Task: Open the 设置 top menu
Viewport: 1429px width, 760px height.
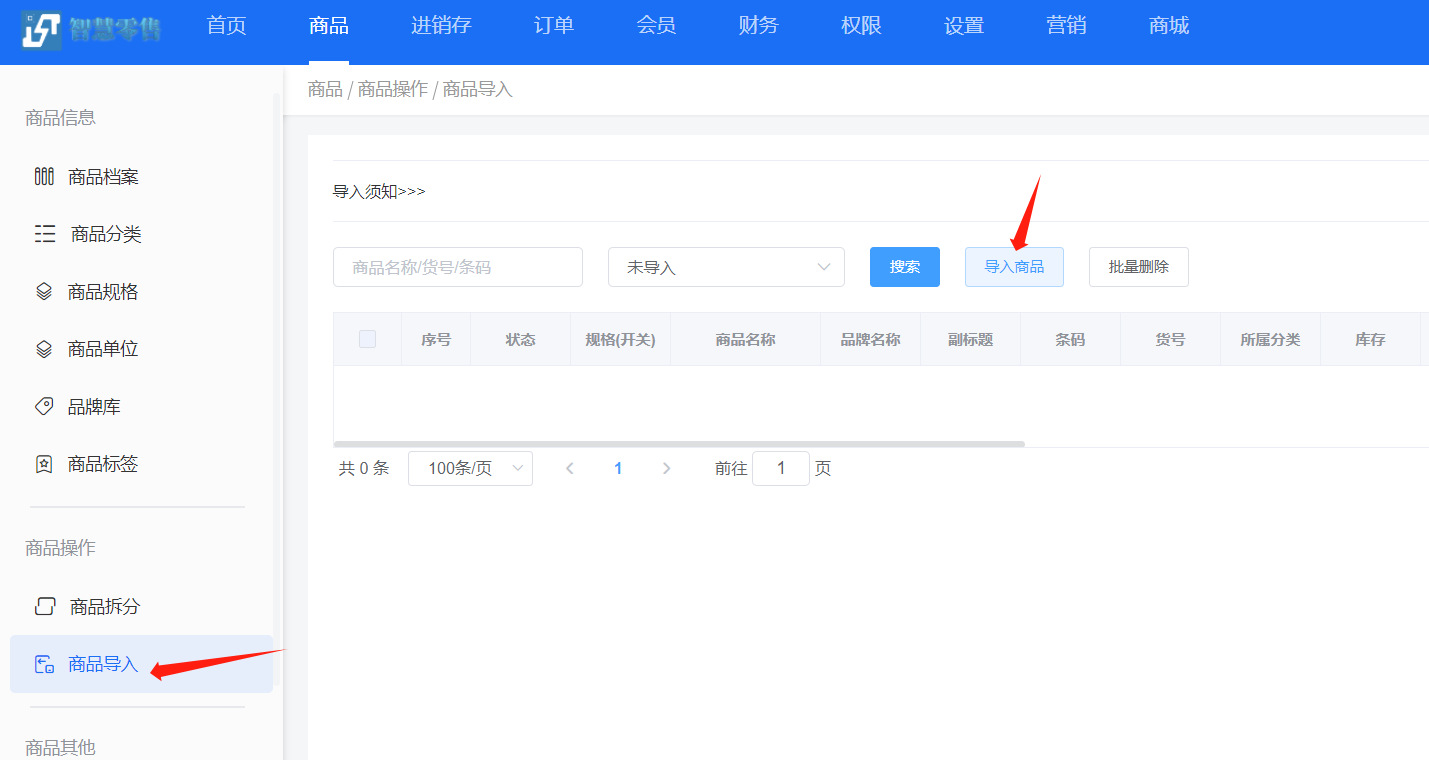Action: click(x=964, y=26)
